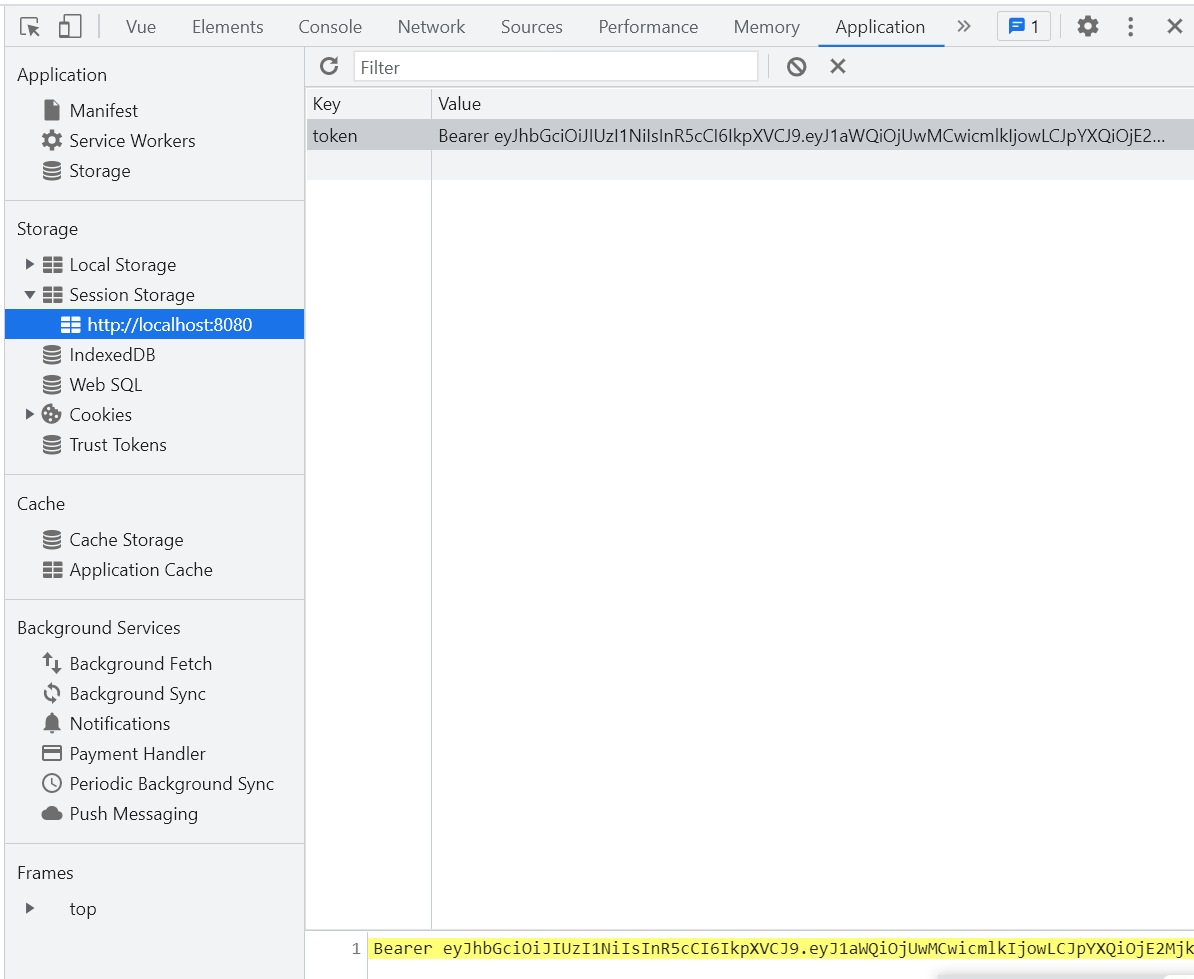Viewport: 1194px width, 979px height.
Task: Collapse the Session Storage tree
Action: click(x=30, y=295)
